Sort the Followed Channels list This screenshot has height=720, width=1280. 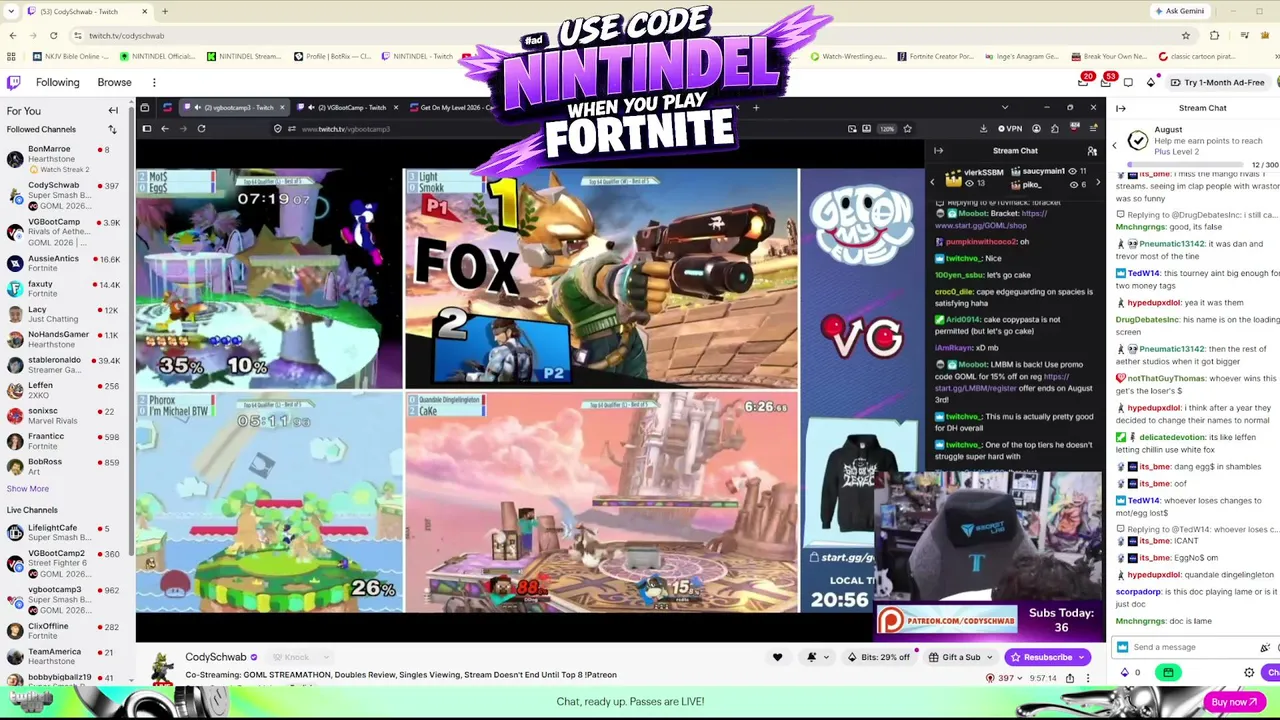click(112, 129)
